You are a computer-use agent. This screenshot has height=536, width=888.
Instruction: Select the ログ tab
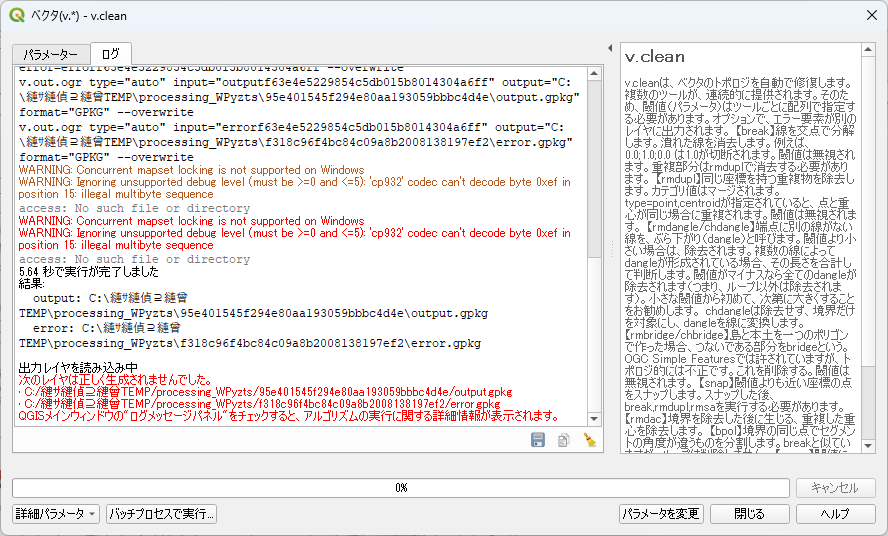click(110, 54)
